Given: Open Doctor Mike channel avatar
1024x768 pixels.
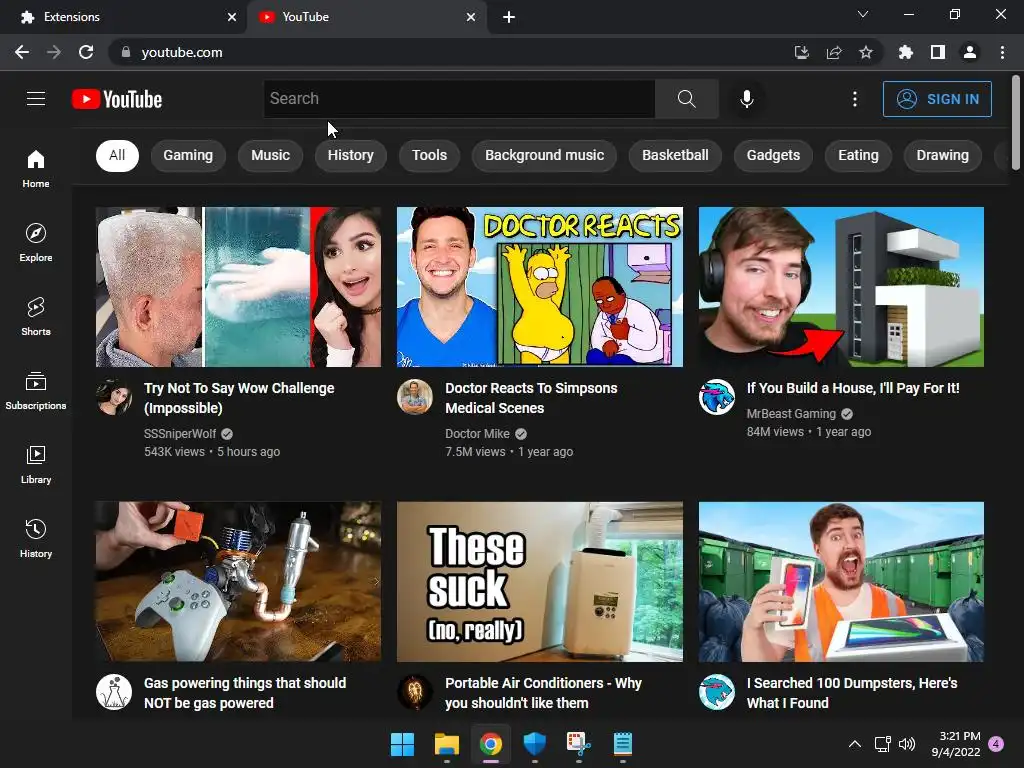Looking at the screenshot, I should coord(415,397).
